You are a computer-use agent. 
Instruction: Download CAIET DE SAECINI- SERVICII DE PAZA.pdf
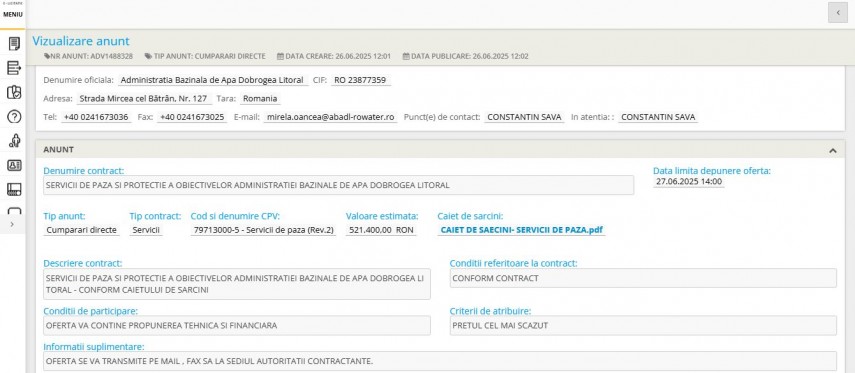[x=521, y=230]
